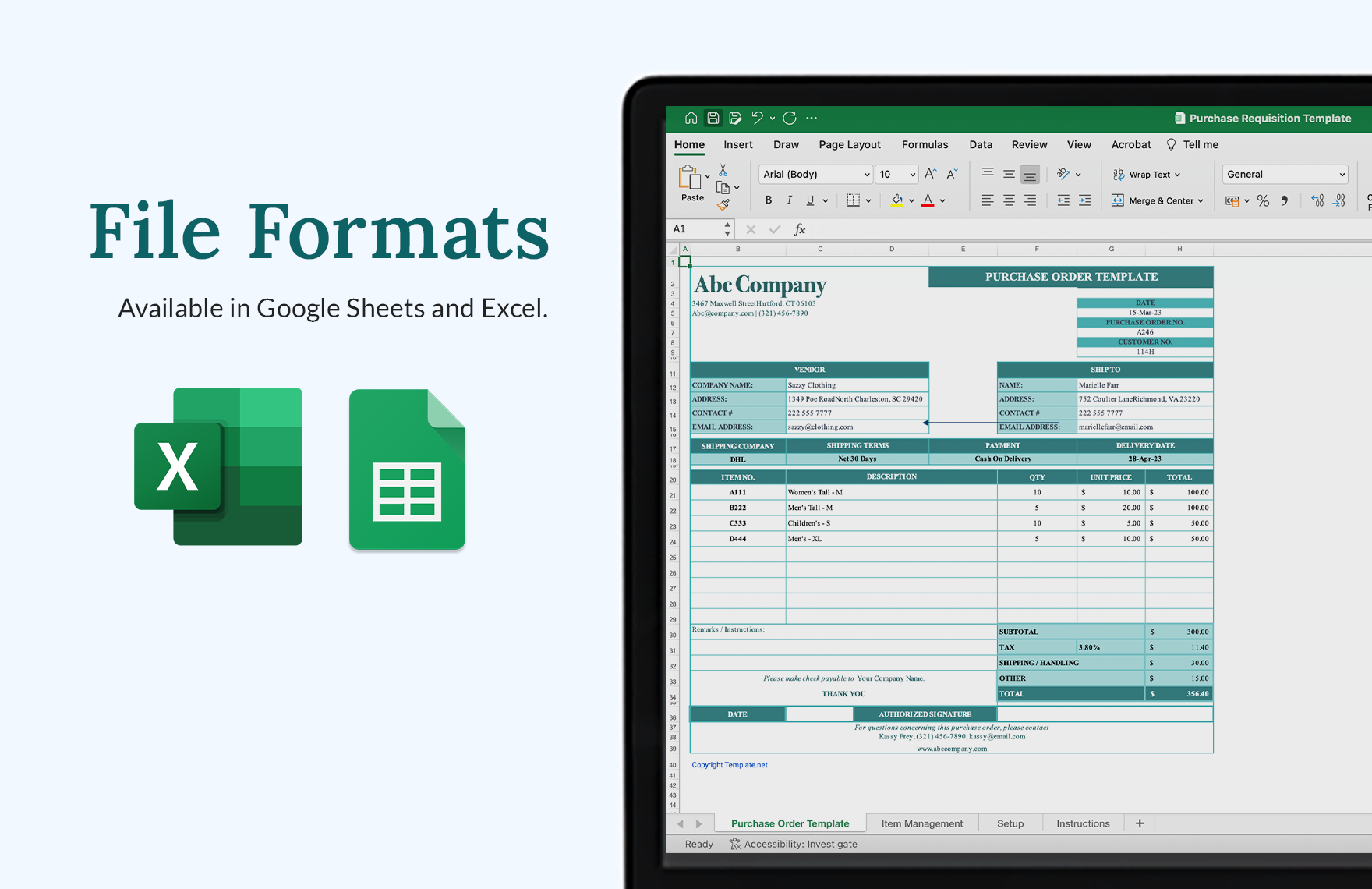This screenshot has width=1372, height=889.
Task: Click the Undo arrow icon
Action: coord(757,118)
